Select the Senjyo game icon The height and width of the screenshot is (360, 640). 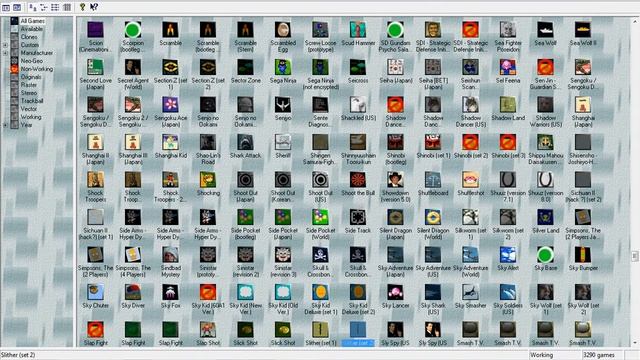(283, 105)
